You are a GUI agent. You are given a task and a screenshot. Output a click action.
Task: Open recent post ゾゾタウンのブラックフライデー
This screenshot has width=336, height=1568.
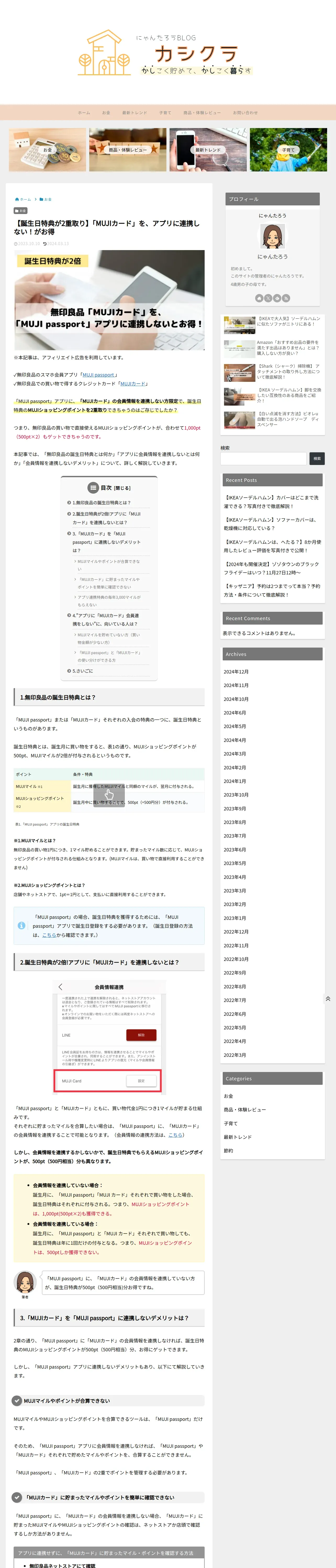pos(271,568)
